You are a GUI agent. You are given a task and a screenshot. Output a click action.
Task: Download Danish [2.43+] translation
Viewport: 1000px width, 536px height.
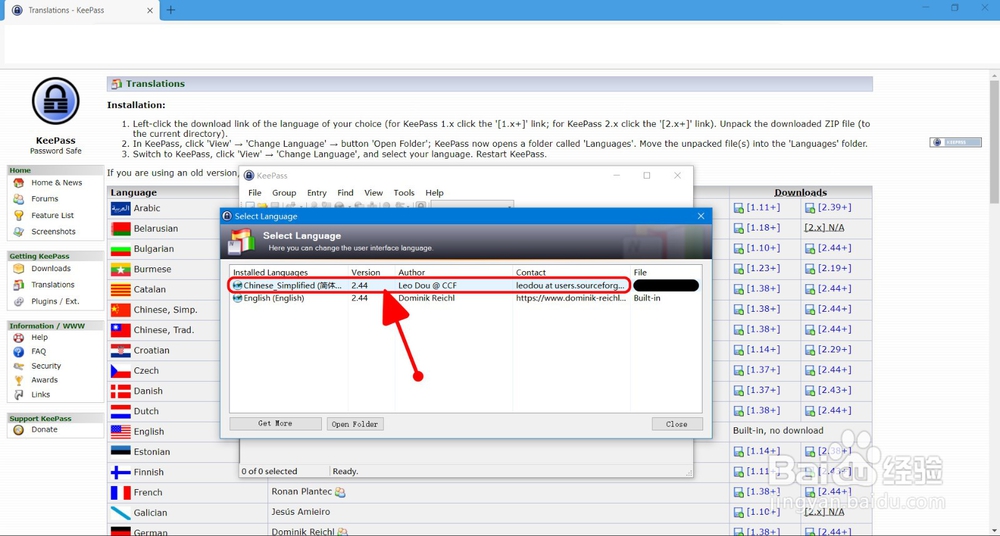834,390
